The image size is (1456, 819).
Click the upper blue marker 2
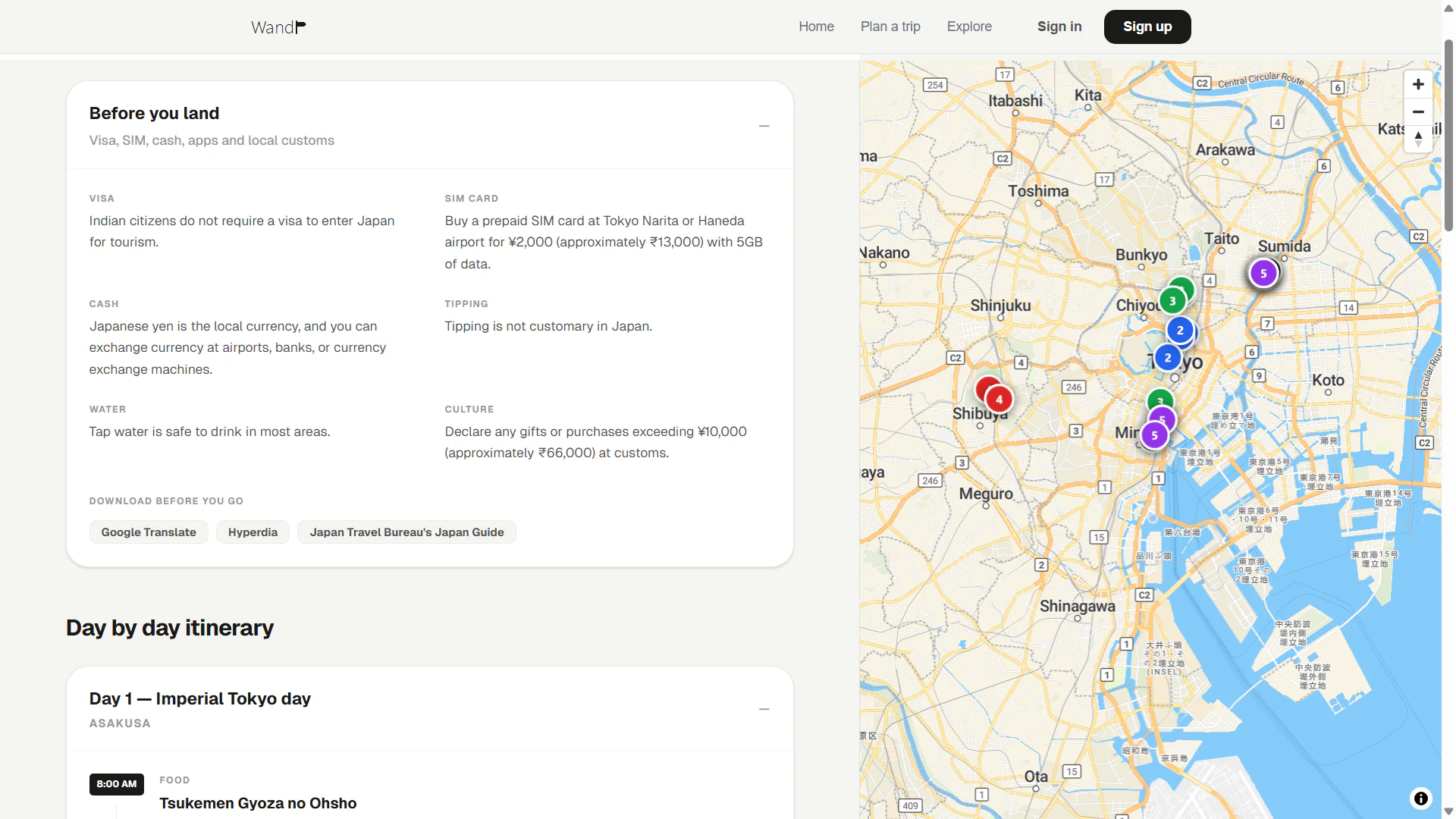[1179, 330]
